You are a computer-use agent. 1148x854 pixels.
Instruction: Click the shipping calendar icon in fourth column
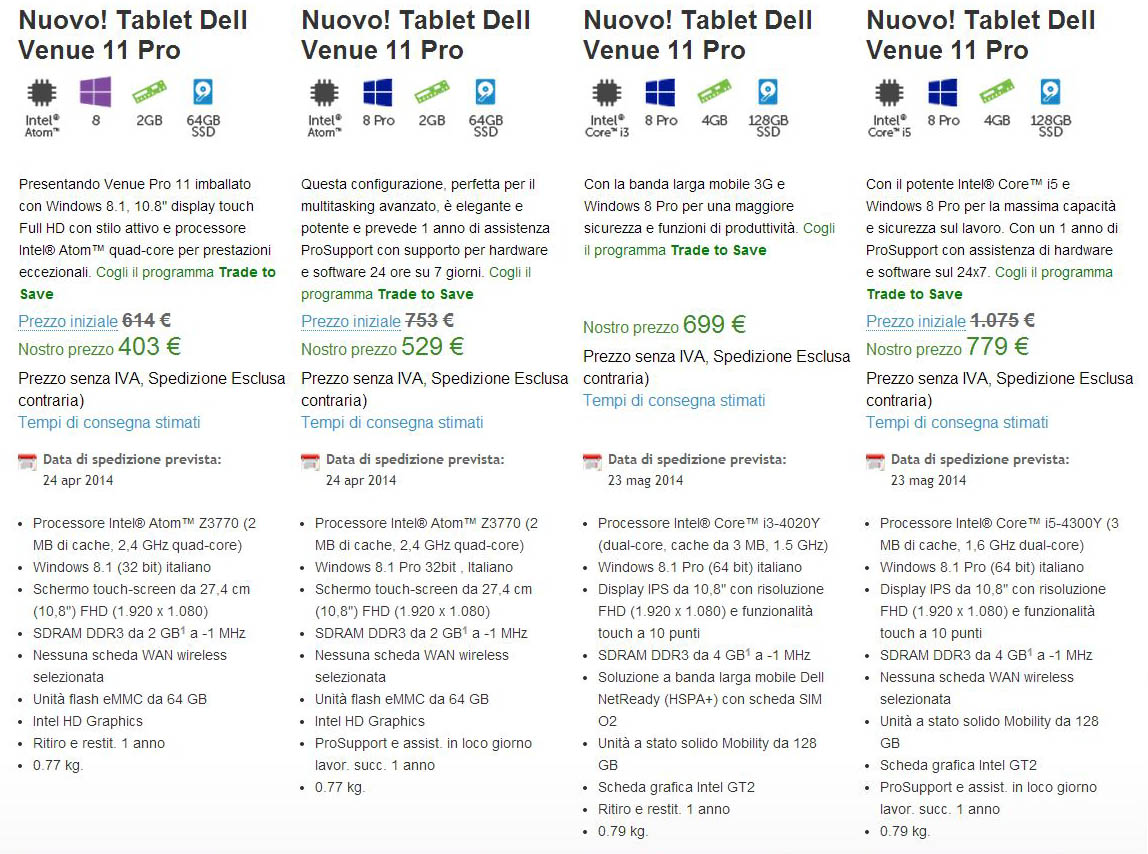(875, 461)
